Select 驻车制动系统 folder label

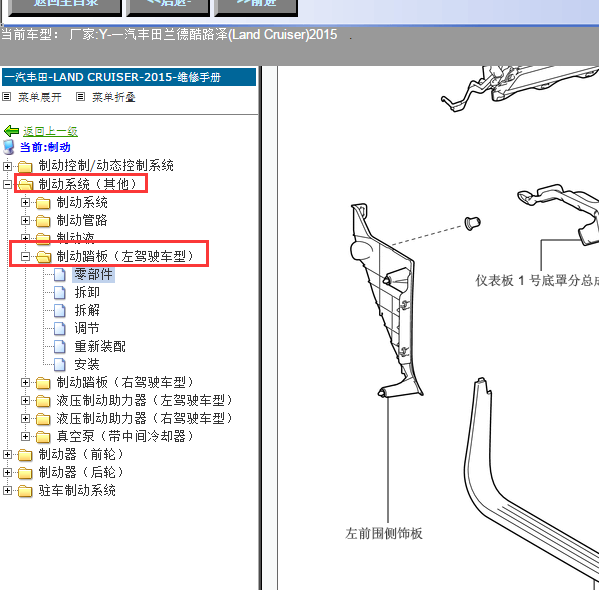tap(77, 490)
